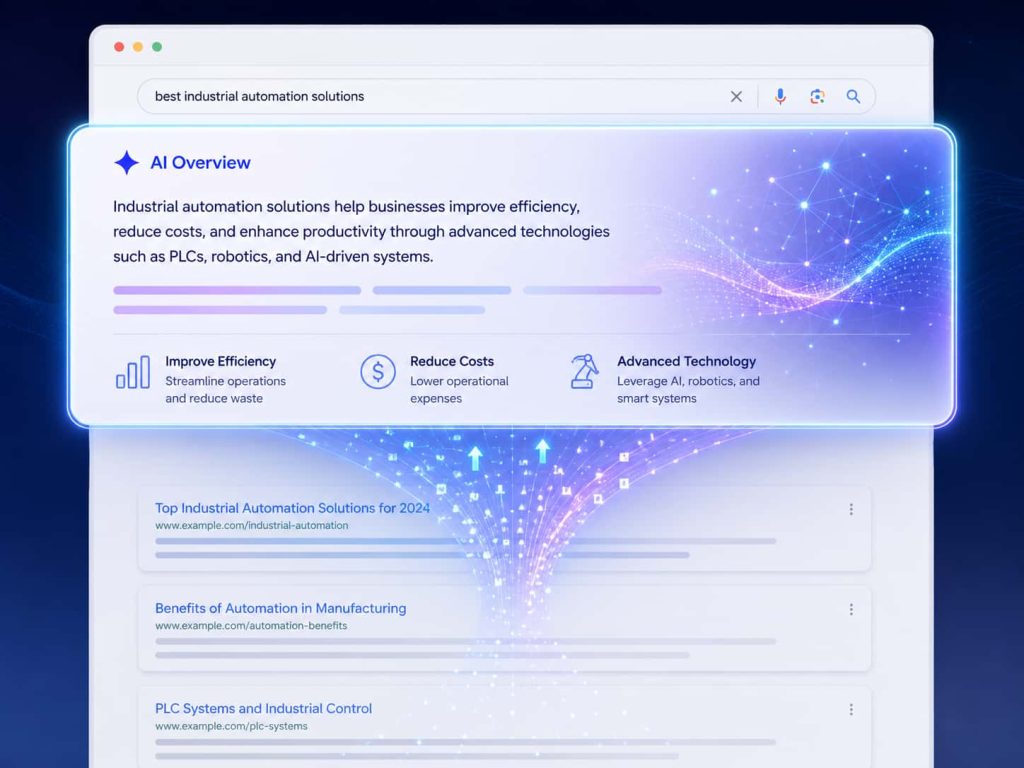Click 'Streamline operations and reduce waste' text
This screenshot has width=1024, height=768.
click(225, 390)
